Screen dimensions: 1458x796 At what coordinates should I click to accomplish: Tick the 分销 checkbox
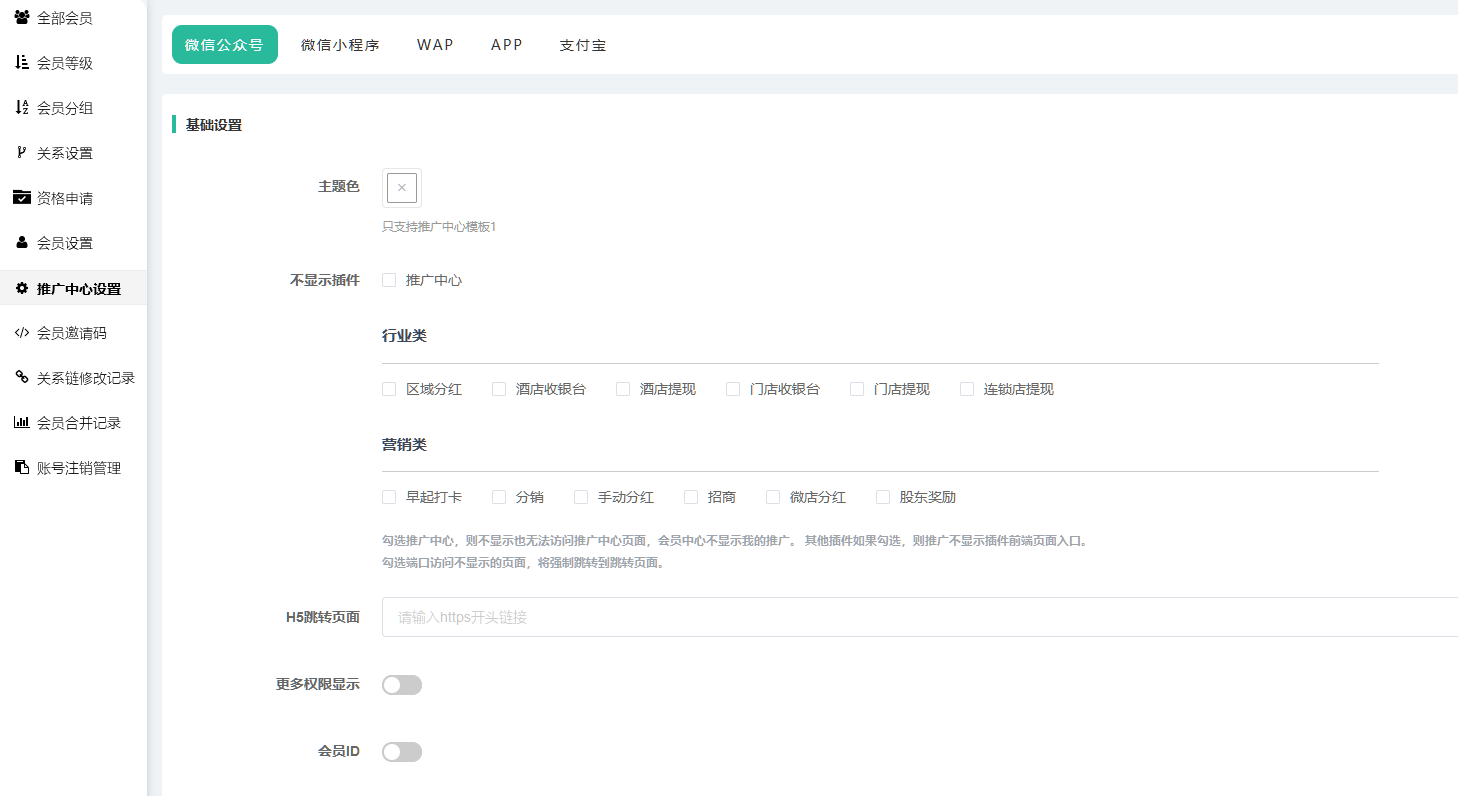[499, 497]
